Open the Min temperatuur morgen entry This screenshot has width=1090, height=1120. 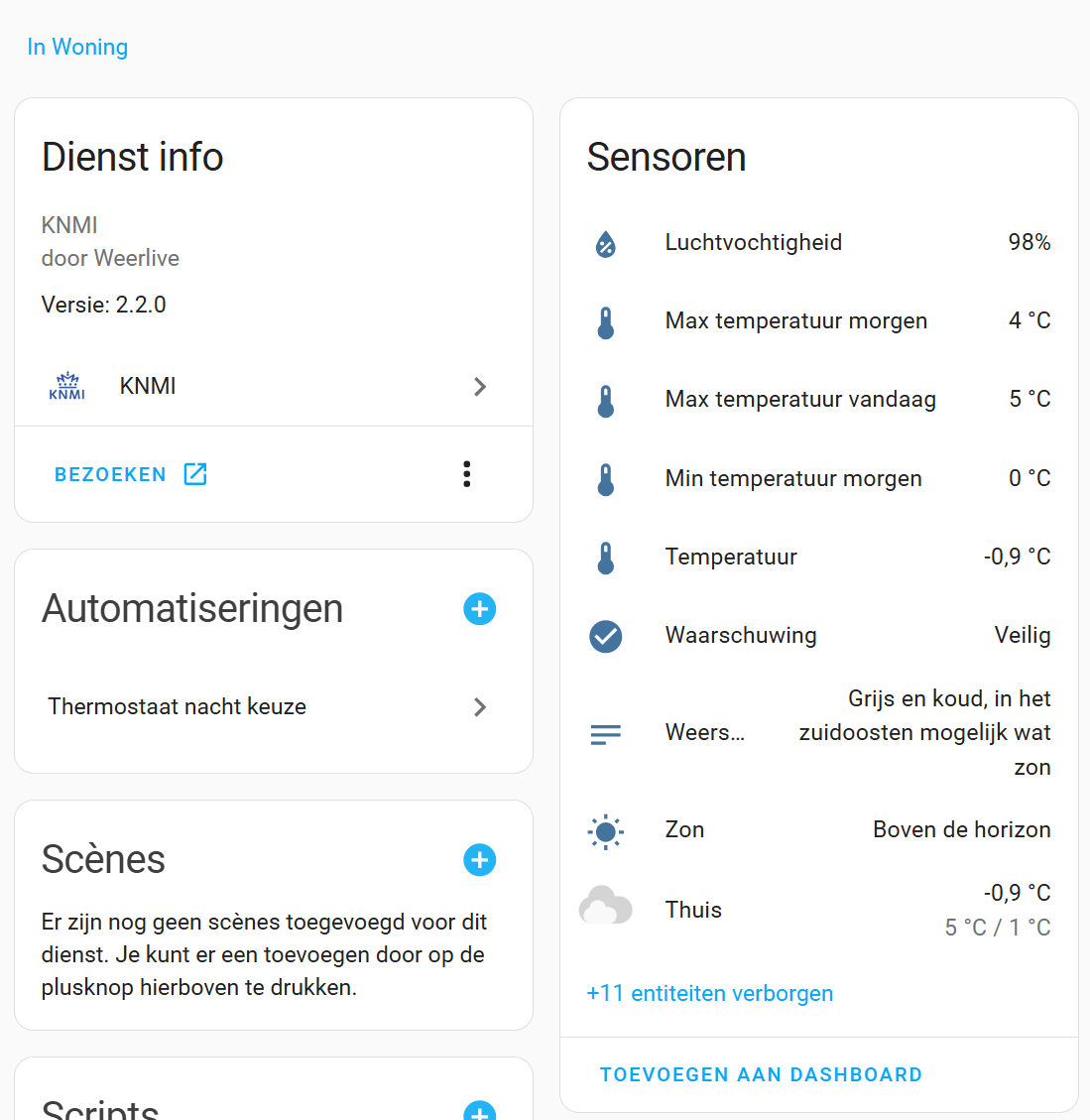(x=819, y=478)
